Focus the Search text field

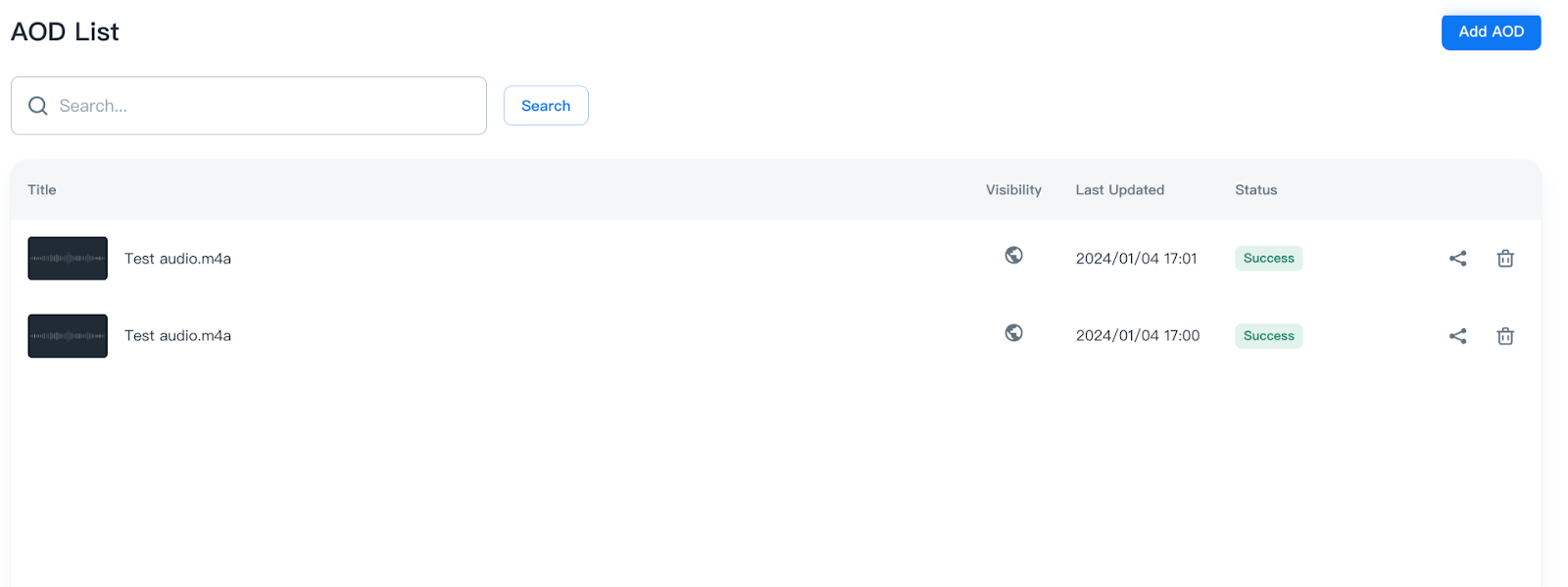coord(265,106)
